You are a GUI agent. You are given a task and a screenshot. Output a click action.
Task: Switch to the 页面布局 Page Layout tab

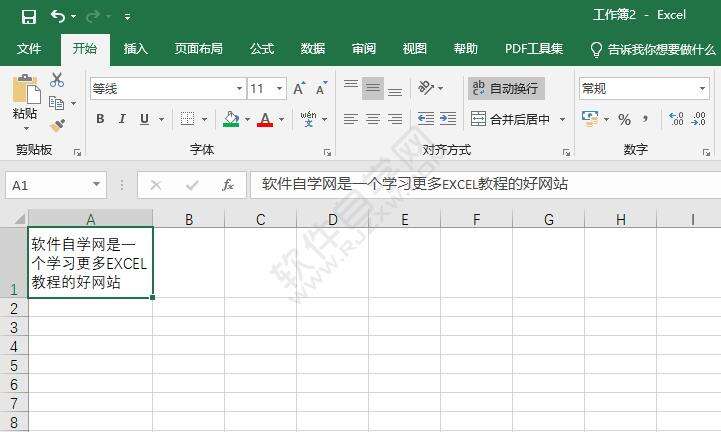pyautogui.click(x=199, y=49)
